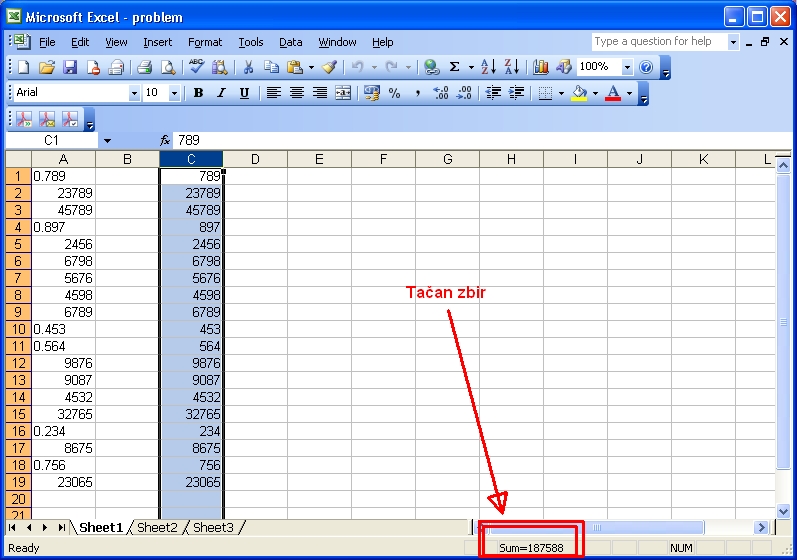Cut selection with the scissors icon

248,67
